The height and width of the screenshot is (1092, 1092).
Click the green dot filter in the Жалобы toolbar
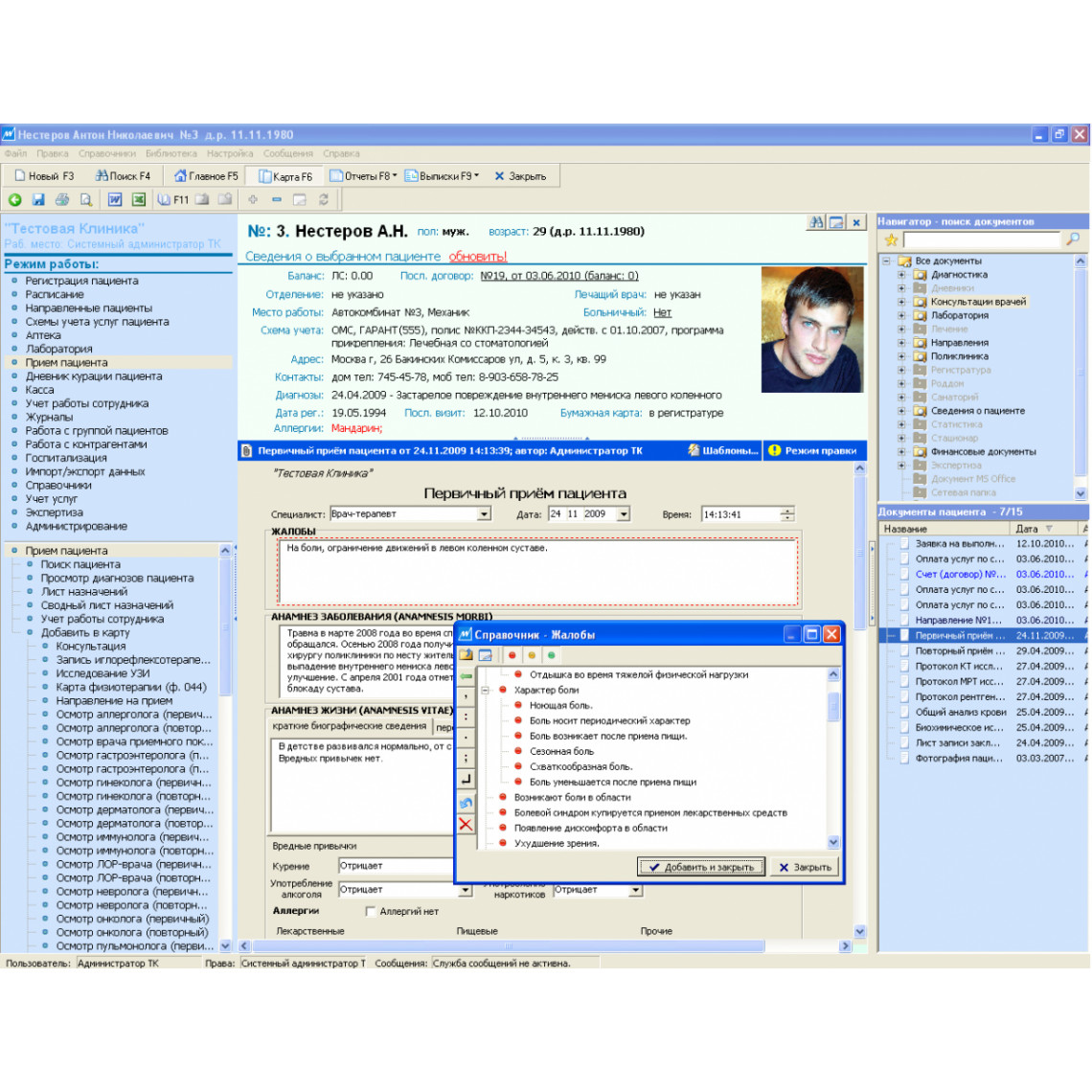tap(551, 655)
